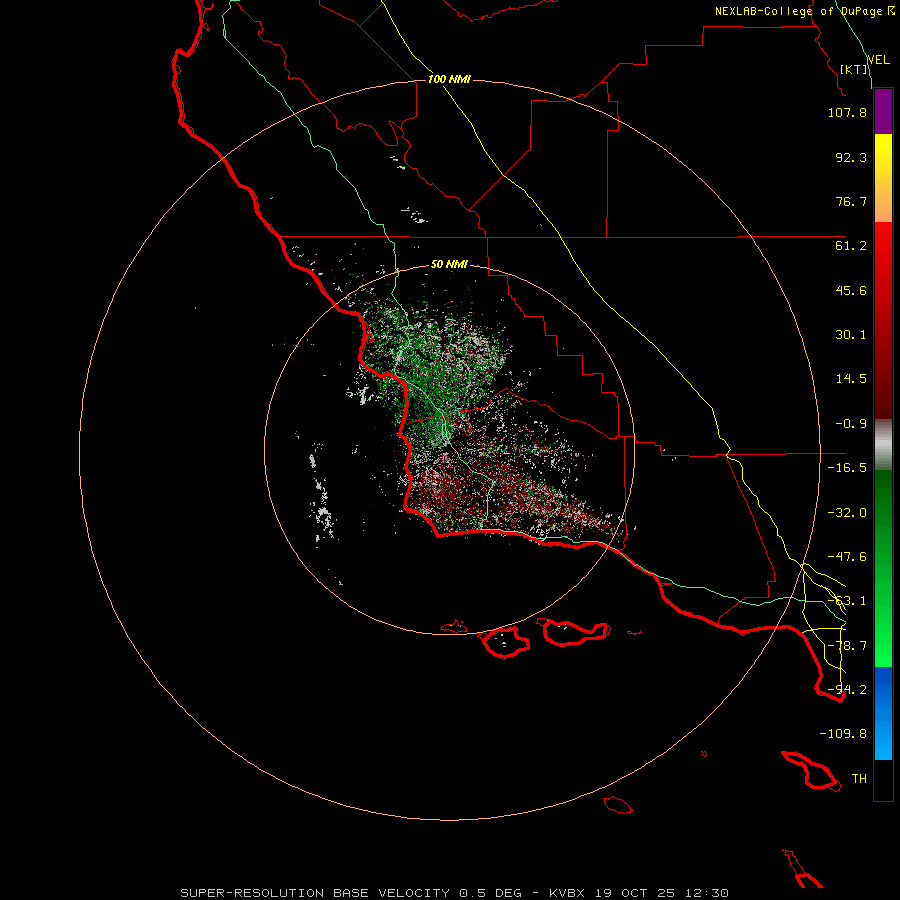Select the 61.2 velocity scale value
This screenshot has height=900, width=900.
[851, 246]
